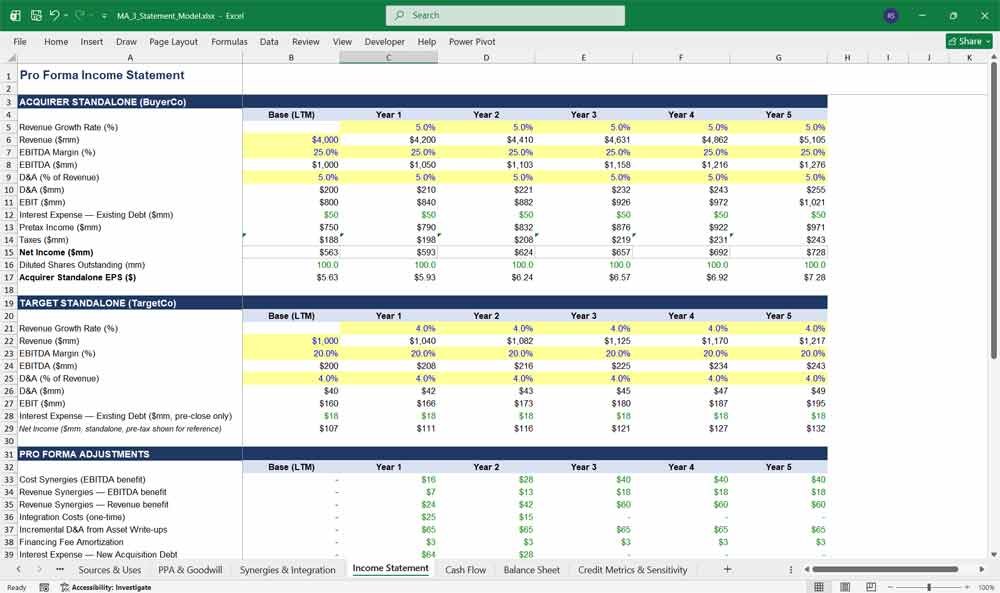Click vertical scrollbar down arrow

(x=993, y=555)
